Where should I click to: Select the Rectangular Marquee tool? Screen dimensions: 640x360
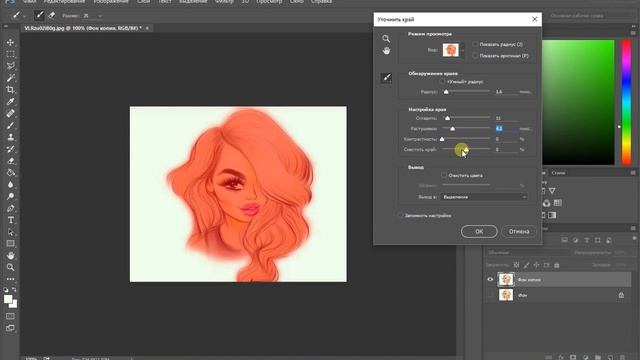click(x=11, y=54)
